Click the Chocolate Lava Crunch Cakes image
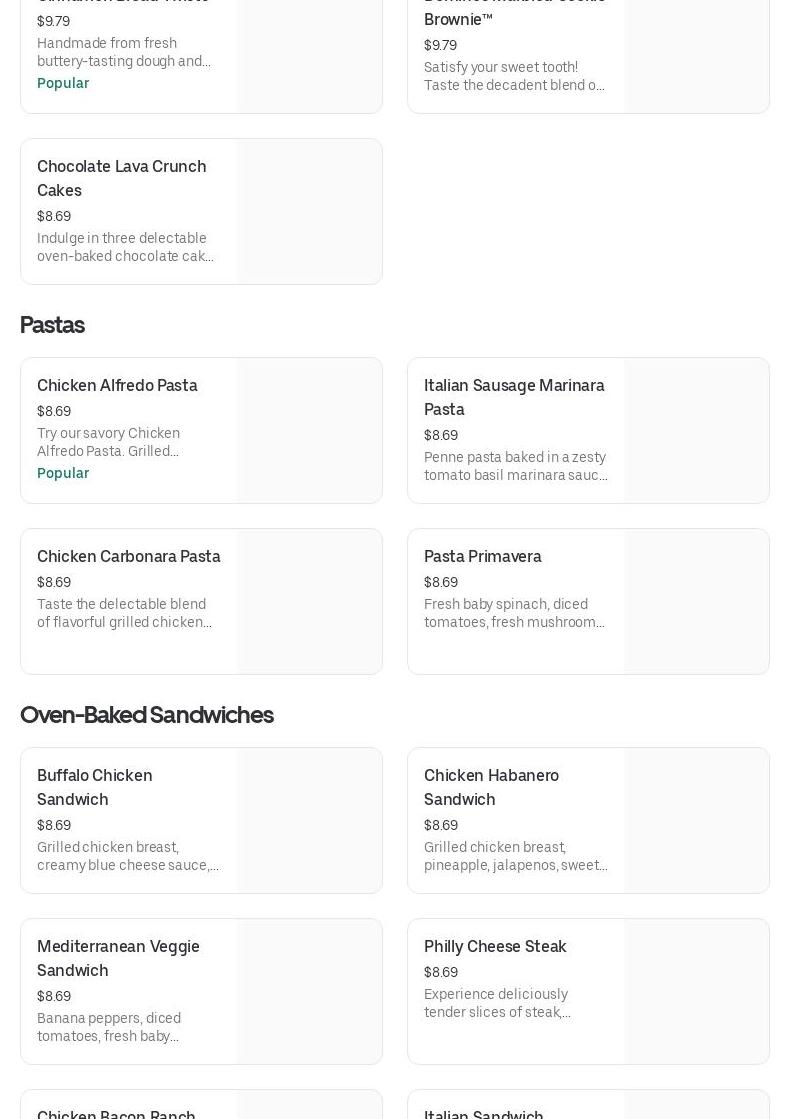 click(x=309, y=212)
